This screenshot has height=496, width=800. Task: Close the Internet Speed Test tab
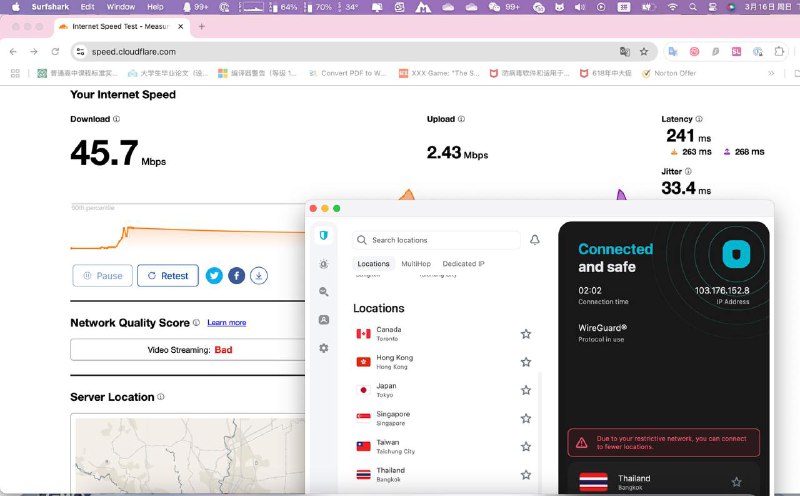click(181, 27)
